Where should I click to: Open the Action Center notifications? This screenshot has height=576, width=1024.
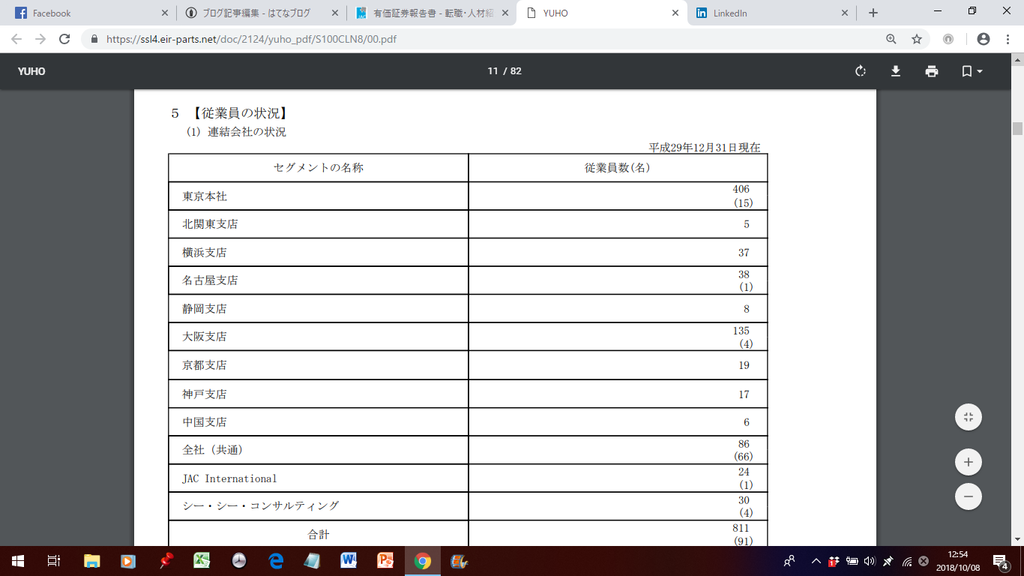pos(1000,562)
